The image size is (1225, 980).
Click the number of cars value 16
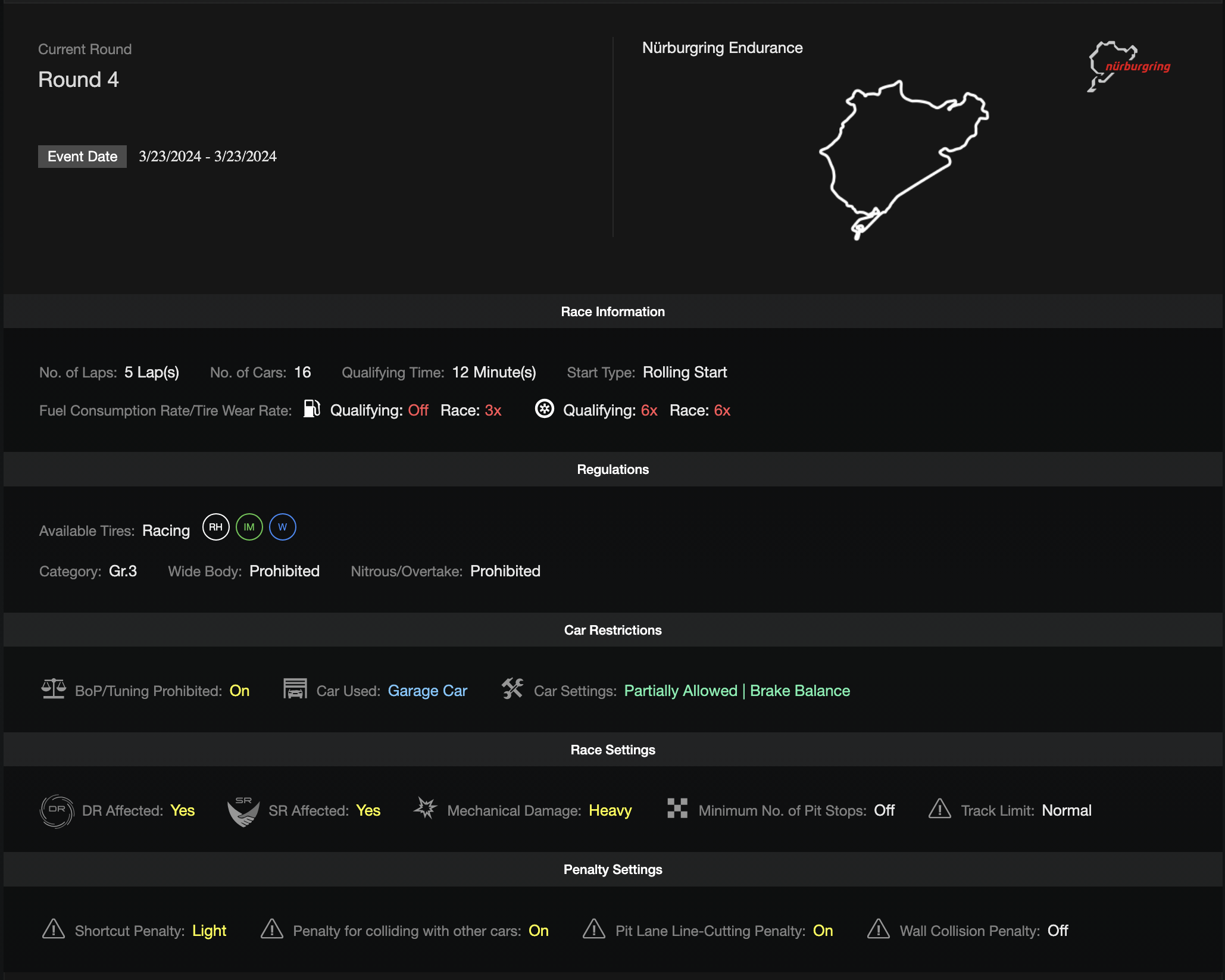pos(302,373)
